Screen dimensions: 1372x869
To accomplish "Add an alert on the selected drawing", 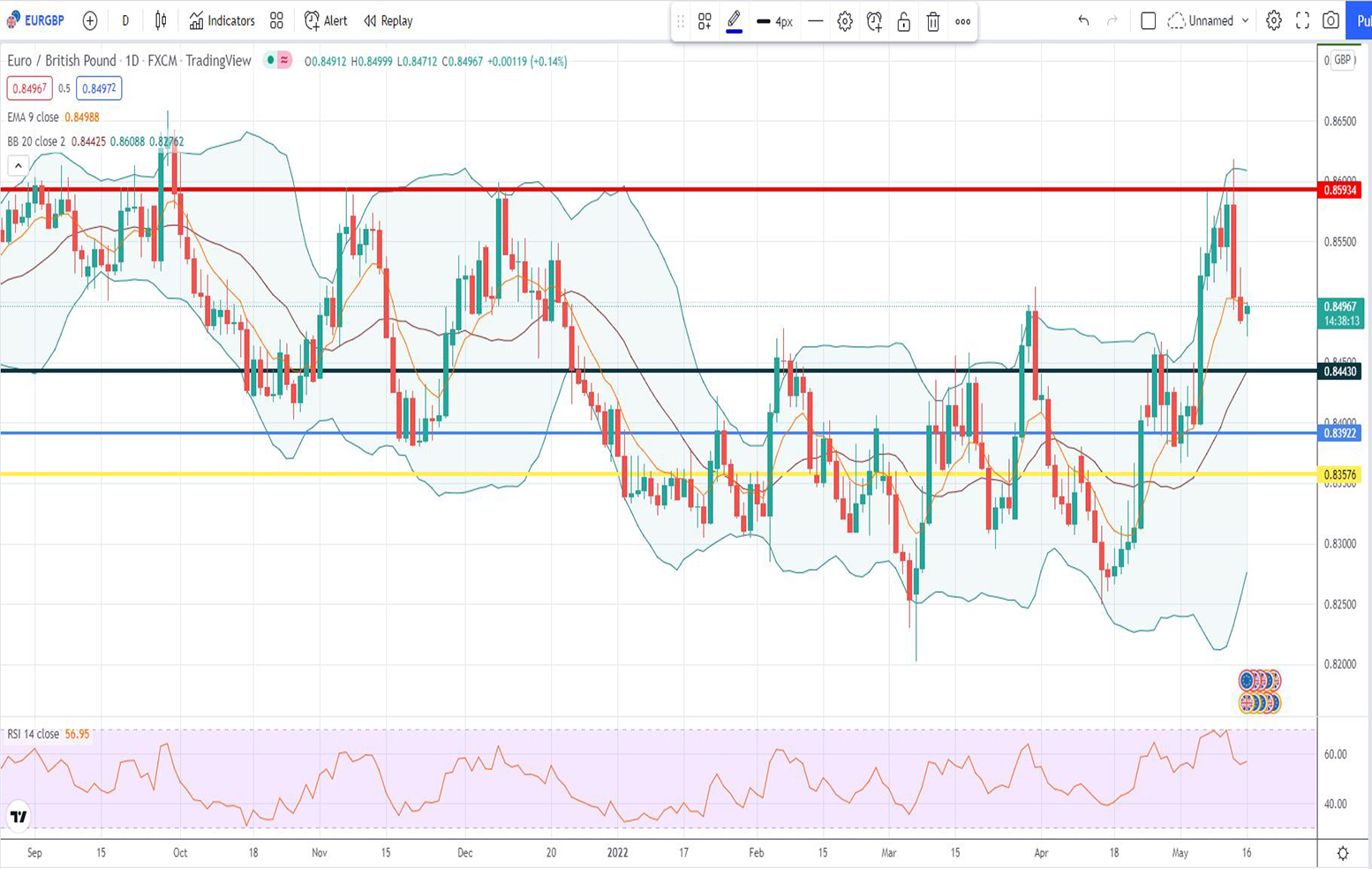I will (x=874, y=22).
